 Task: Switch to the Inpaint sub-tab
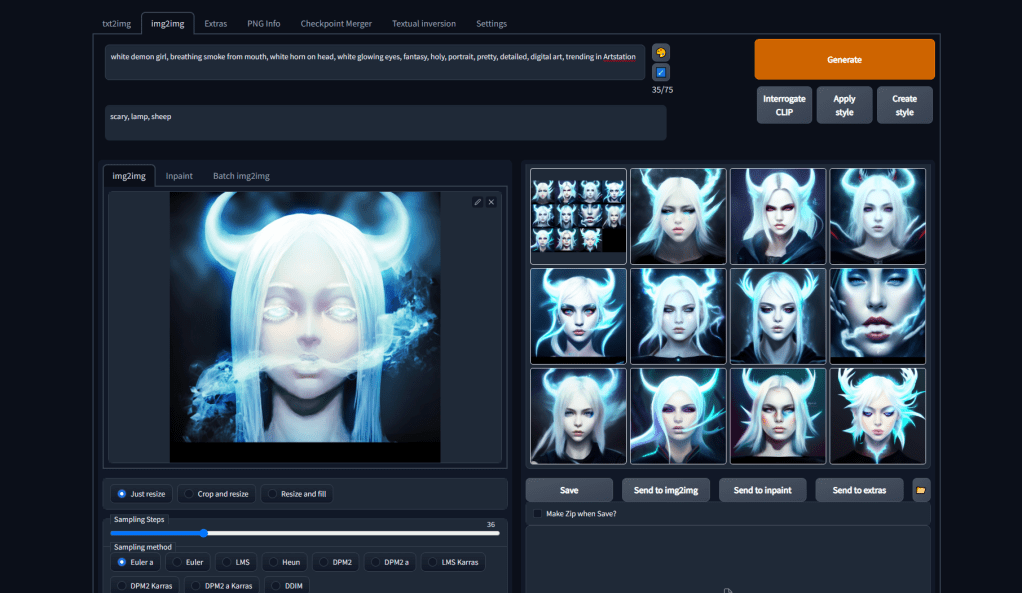[179, 176]
